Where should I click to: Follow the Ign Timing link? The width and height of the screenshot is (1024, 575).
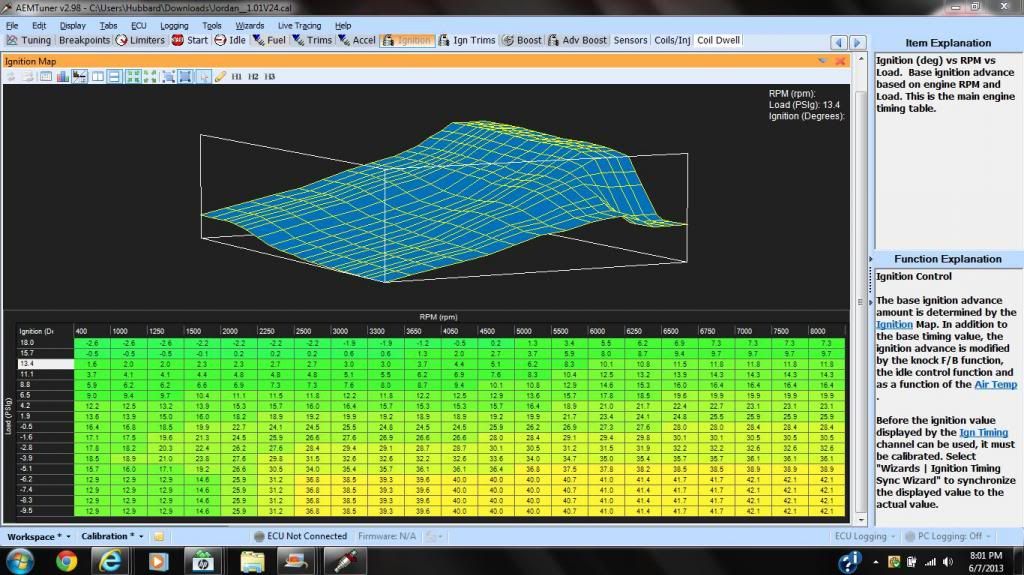coord(984,433)
